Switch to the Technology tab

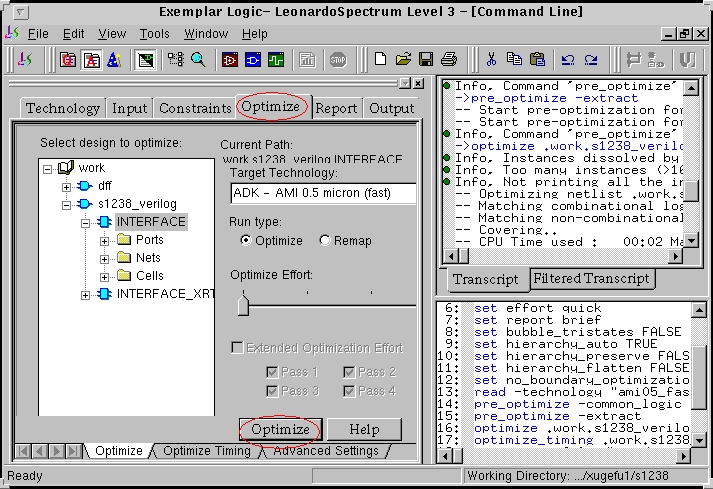pos(63,108)
